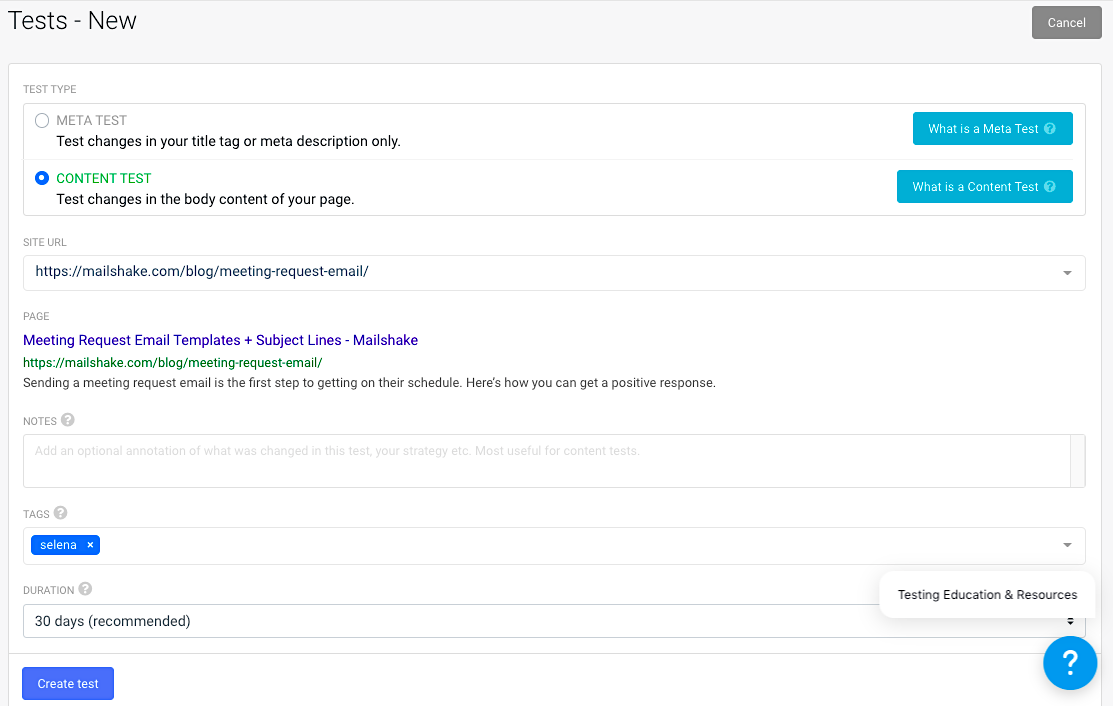This screenshot has height=706, width=1113.
Task: Click the selena tag chip
Action: click(x=58, y=545)
